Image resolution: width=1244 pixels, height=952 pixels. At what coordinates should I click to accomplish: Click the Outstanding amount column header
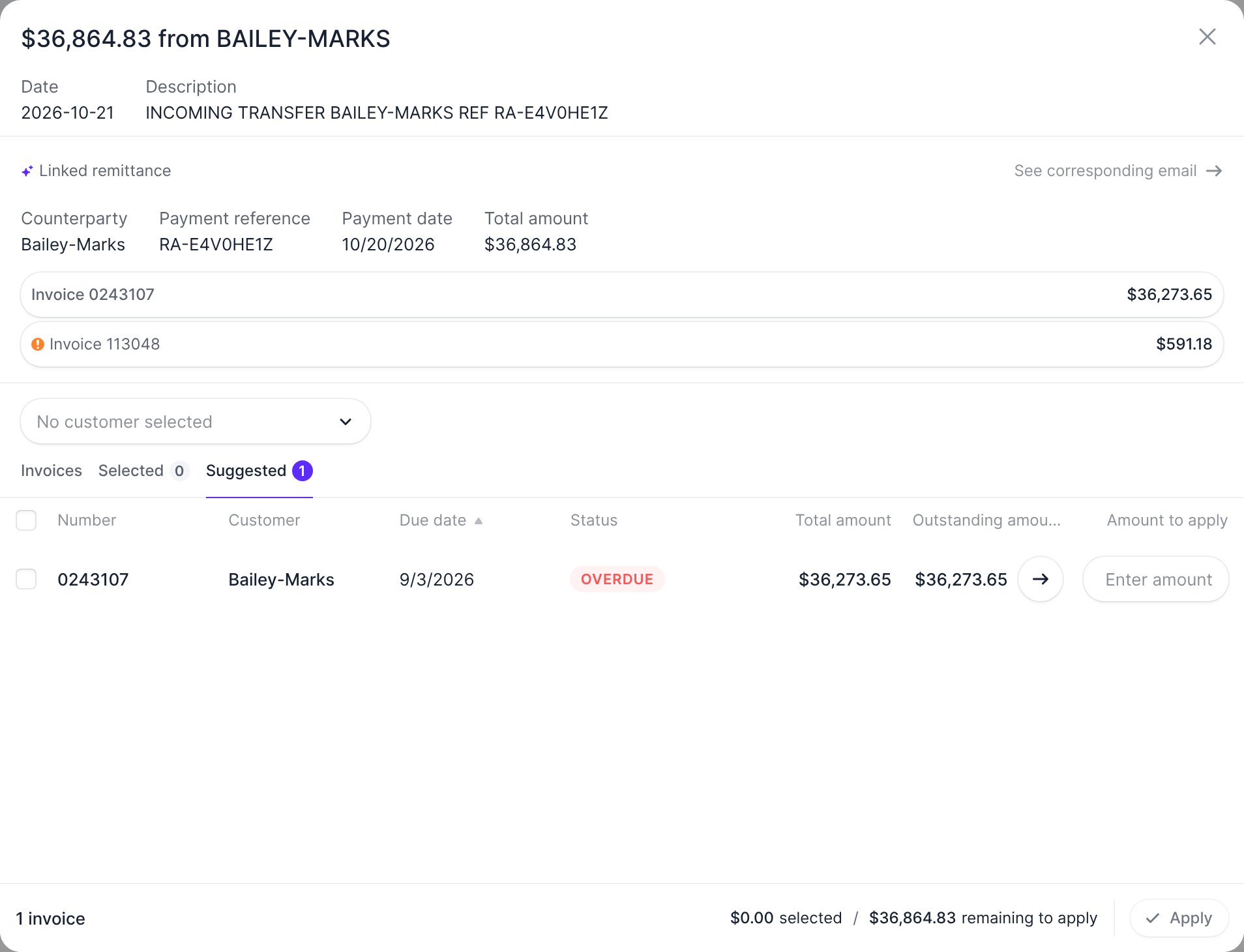[986, 520]
